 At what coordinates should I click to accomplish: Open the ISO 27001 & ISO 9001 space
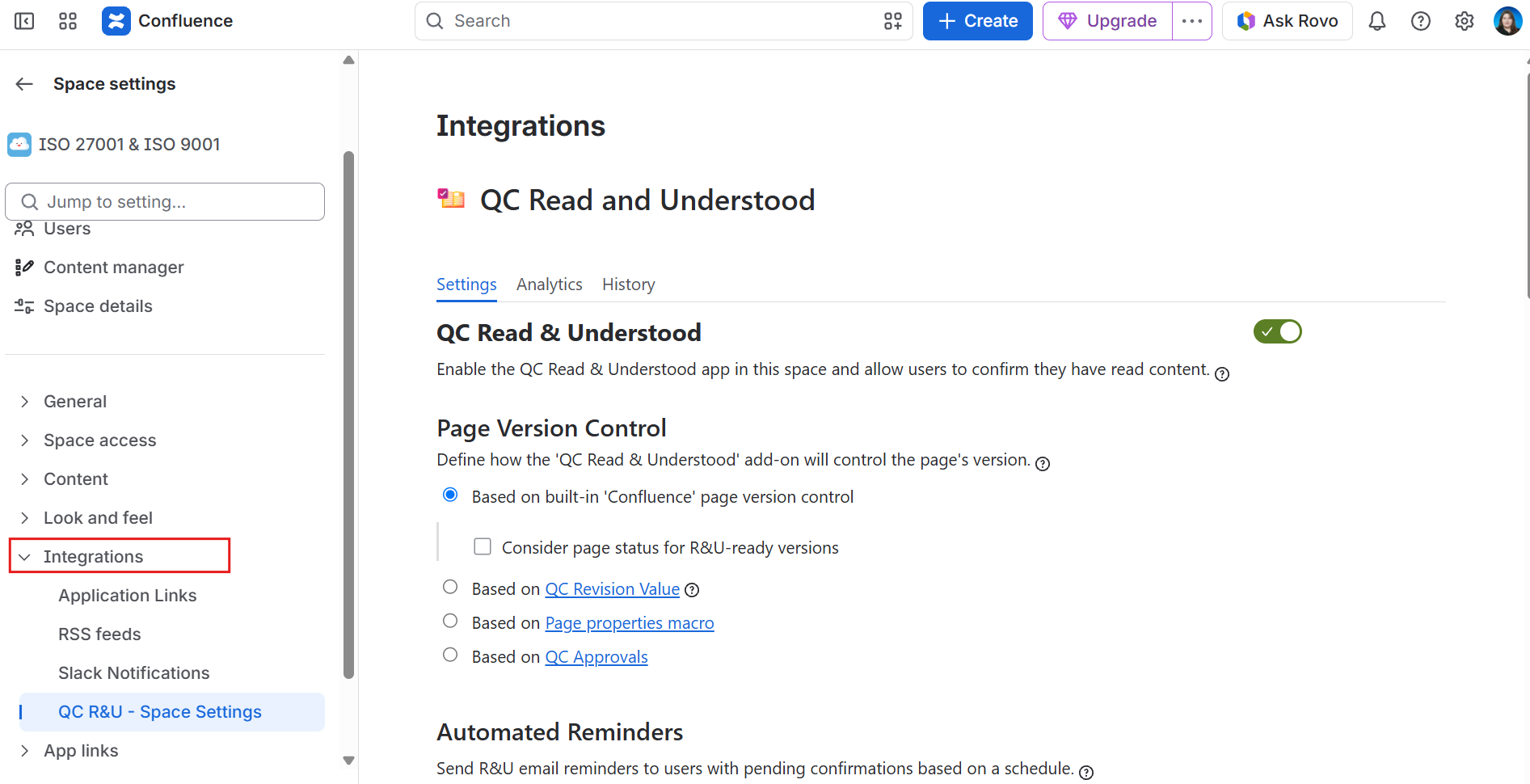coord(129,145)
